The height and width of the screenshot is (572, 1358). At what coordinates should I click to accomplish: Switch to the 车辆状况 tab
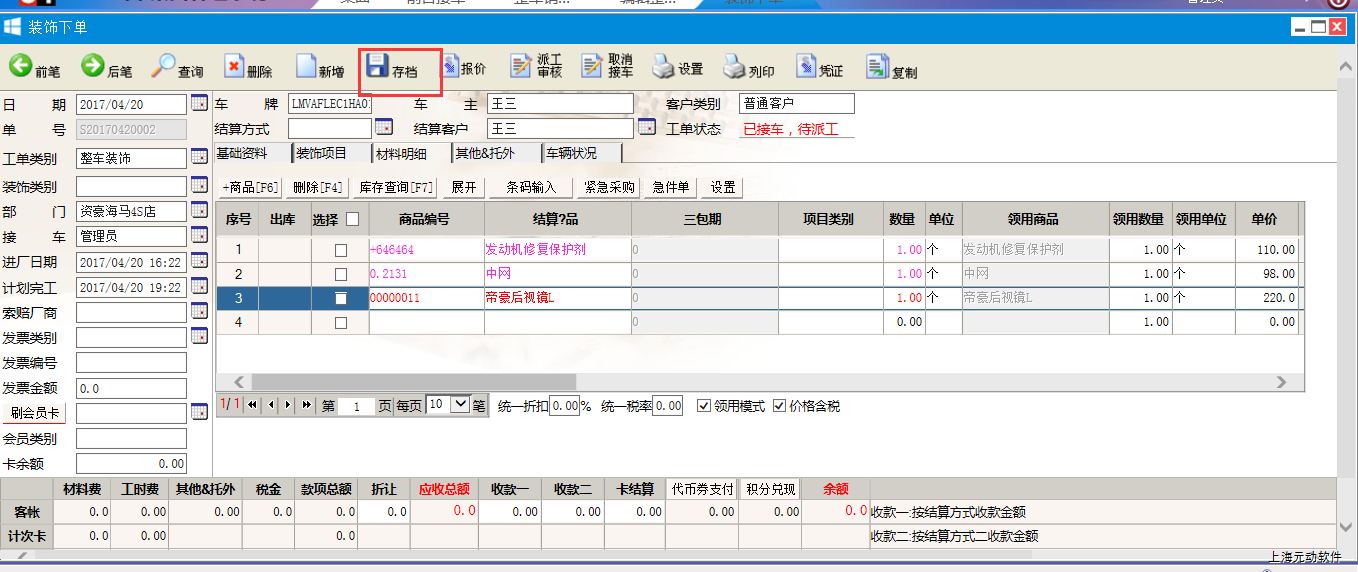click(570, 154)
